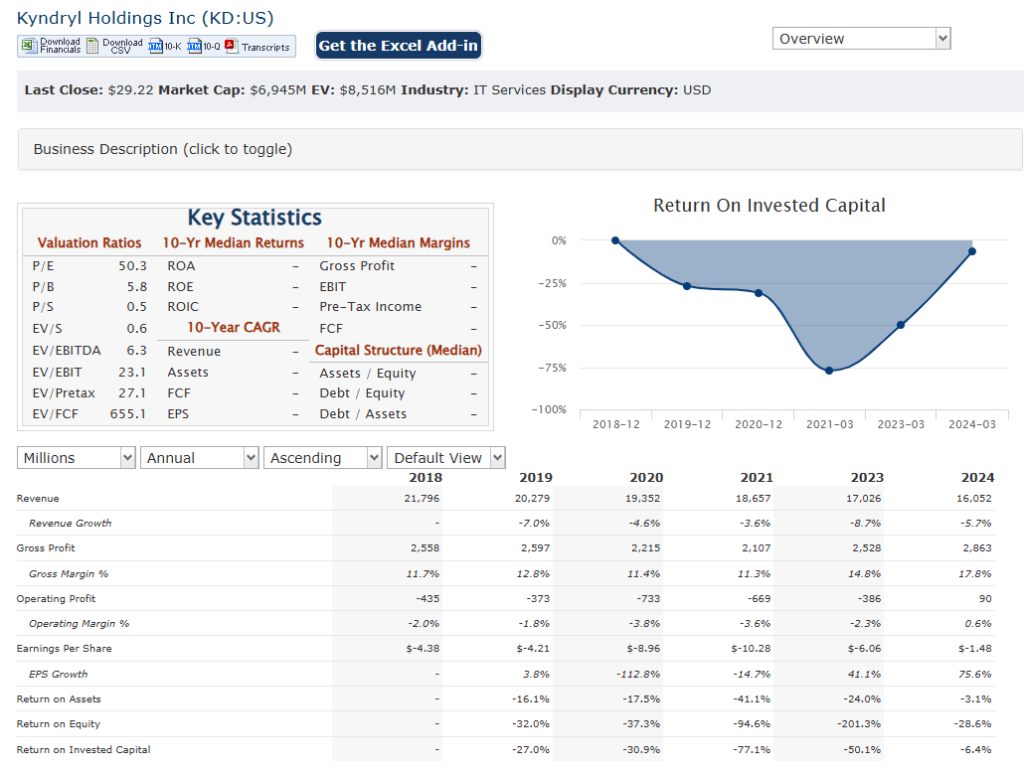Click the 2024 operating profit value 90

985,598
